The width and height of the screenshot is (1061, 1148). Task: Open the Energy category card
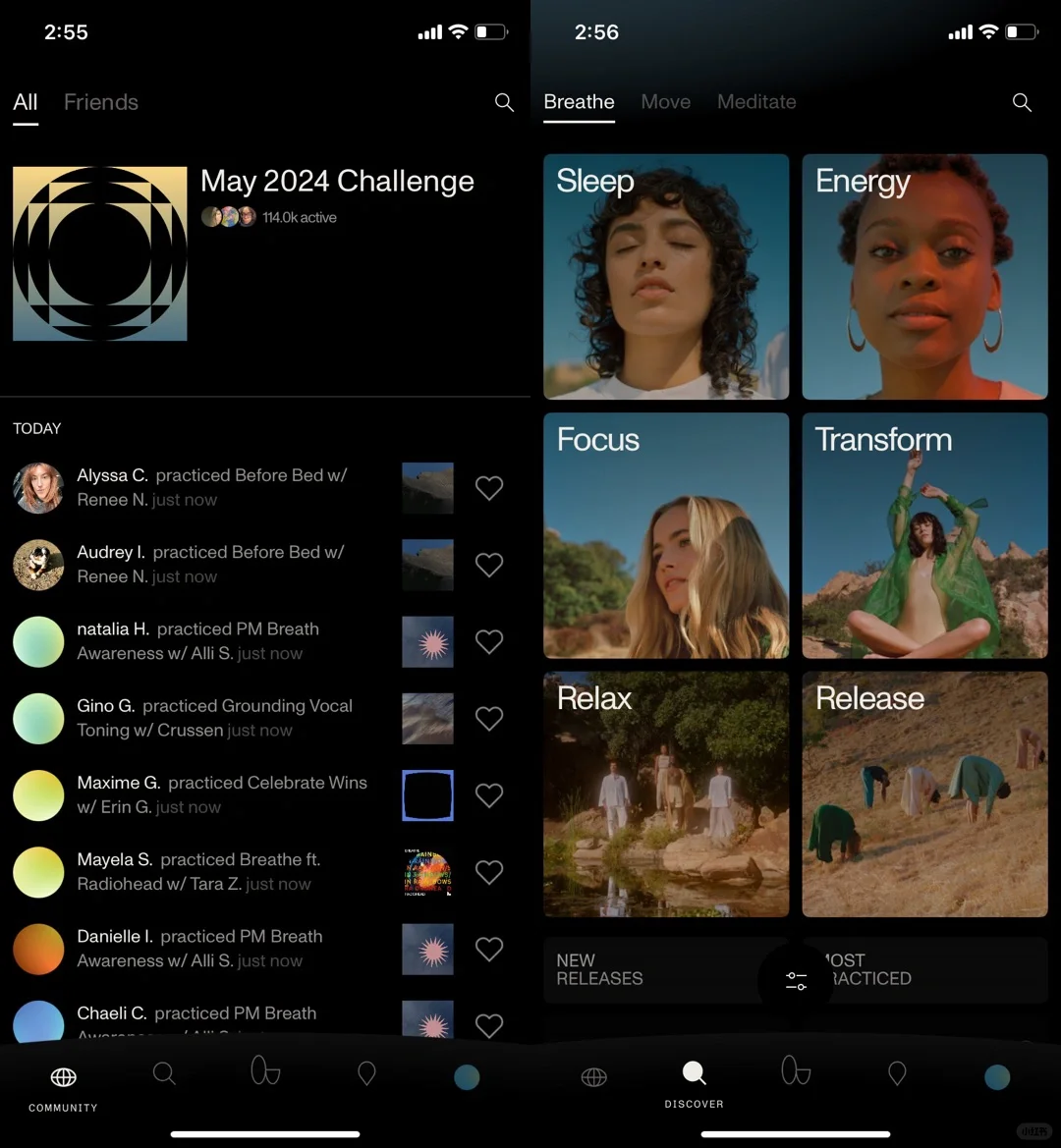pos(924,277)
